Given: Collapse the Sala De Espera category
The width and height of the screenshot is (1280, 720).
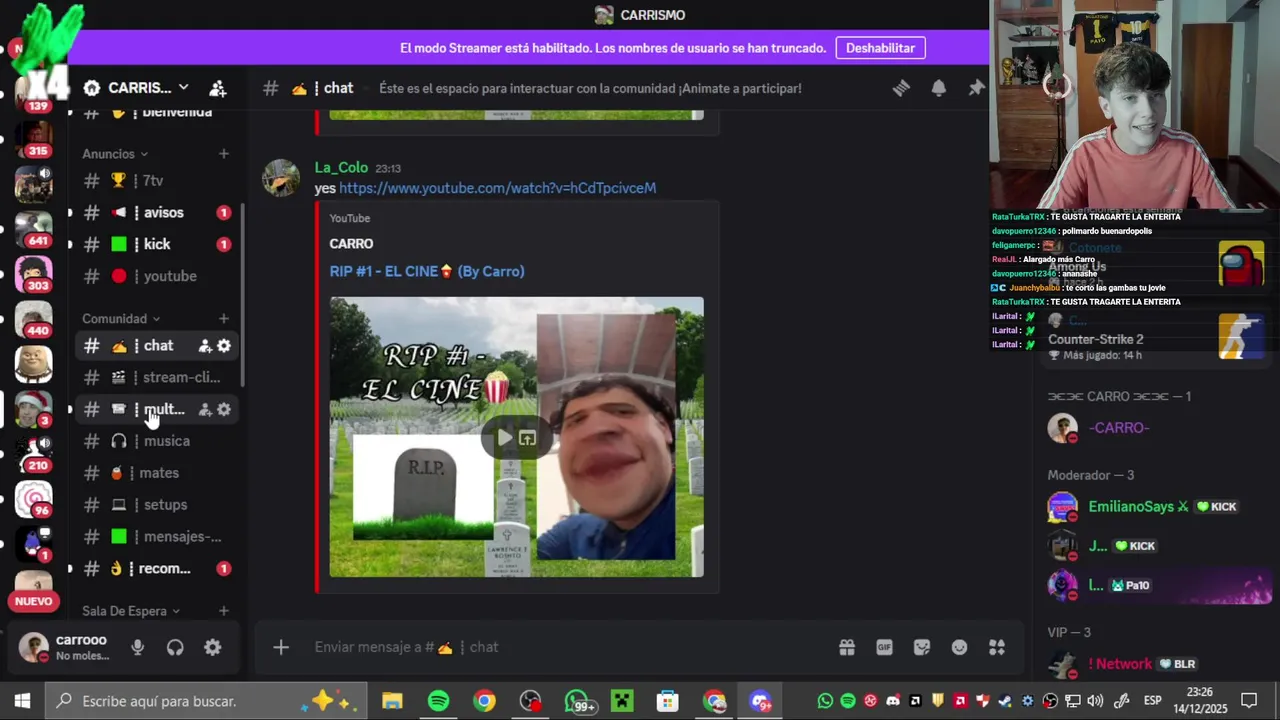Looking at the screenshot, I should [131, 611].
